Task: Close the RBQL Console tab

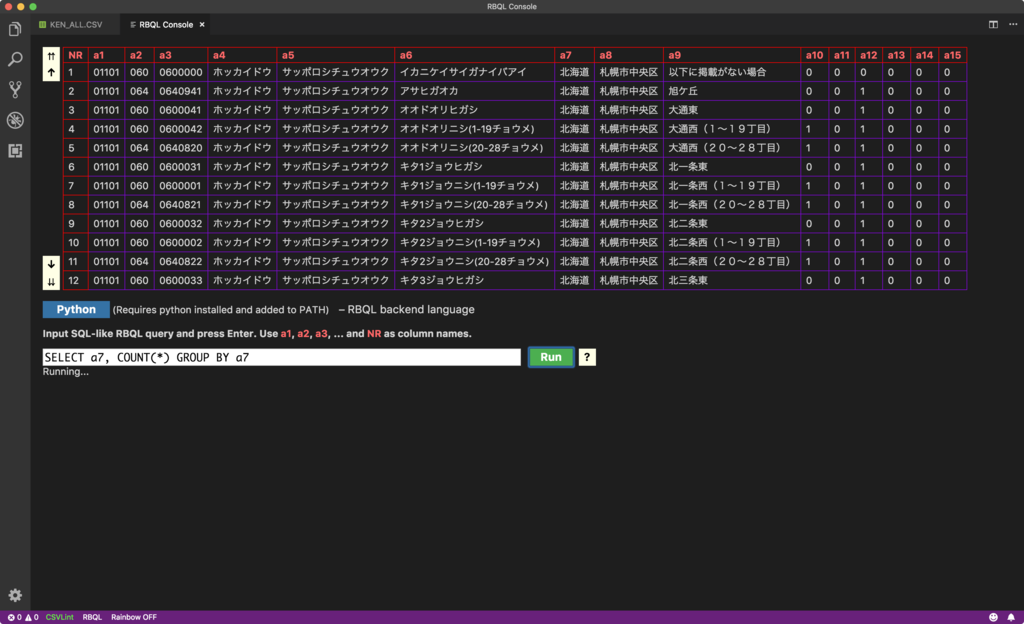Action: 202,24
